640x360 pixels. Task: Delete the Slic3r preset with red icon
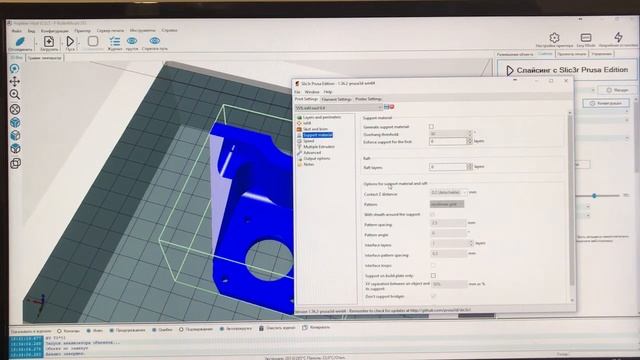tap(391, 107)
